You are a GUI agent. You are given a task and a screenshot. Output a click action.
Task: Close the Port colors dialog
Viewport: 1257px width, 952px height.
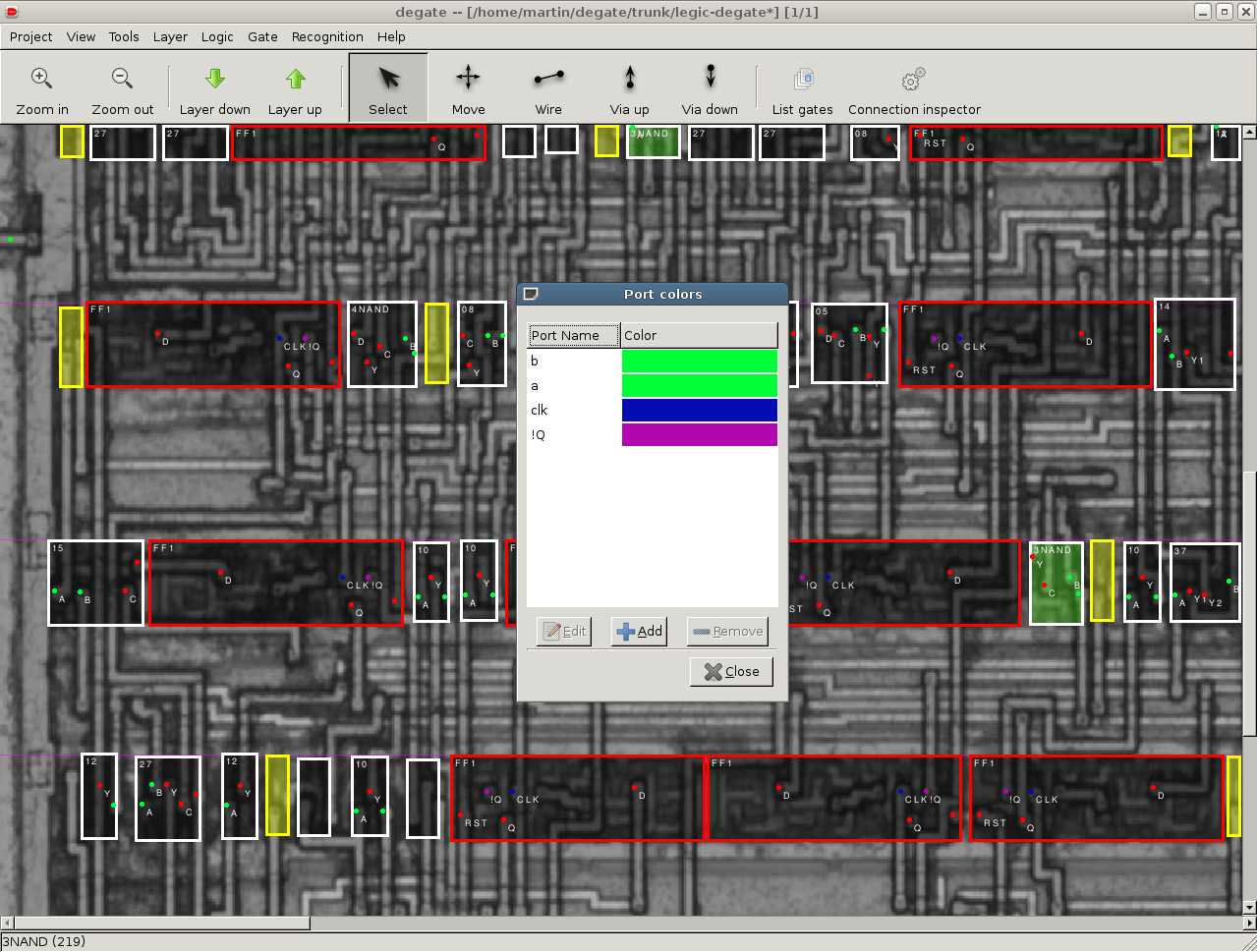pyautogui.click(x=731, y=672)
